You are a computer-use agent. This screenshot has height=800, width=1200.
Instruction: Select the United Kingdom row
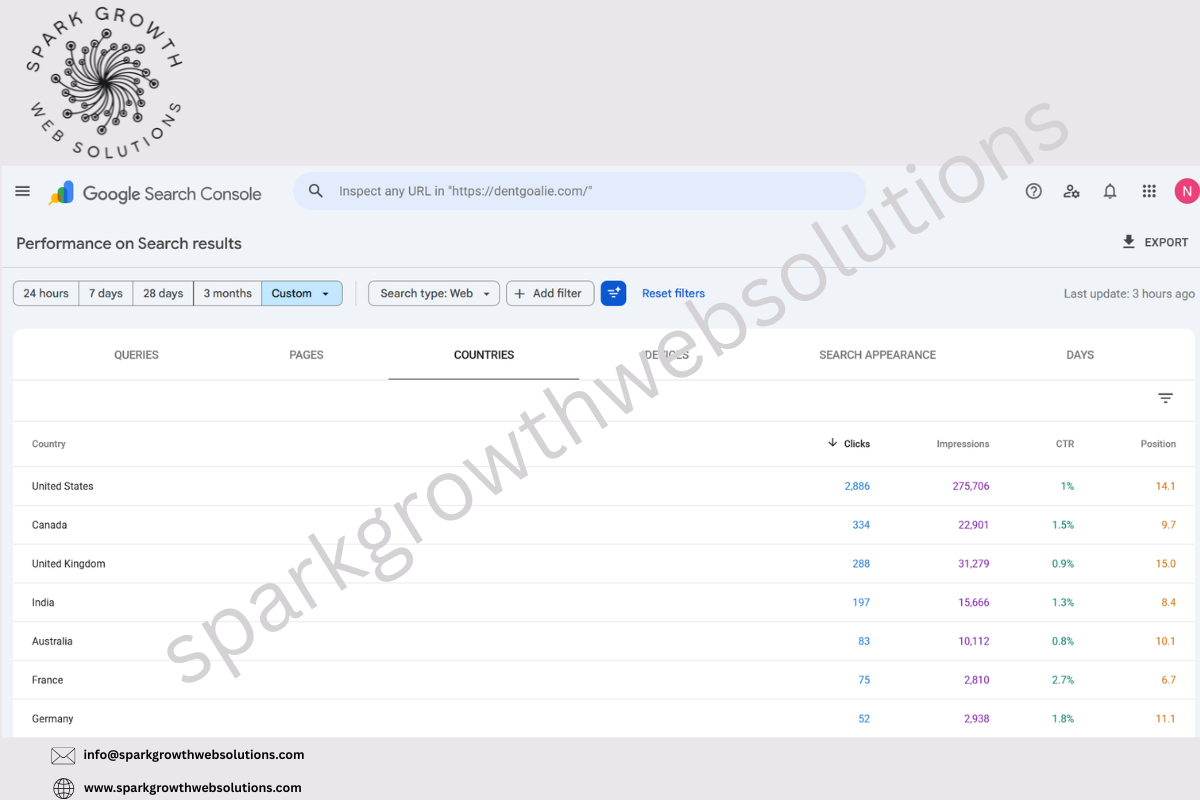[x=604, y=564]
